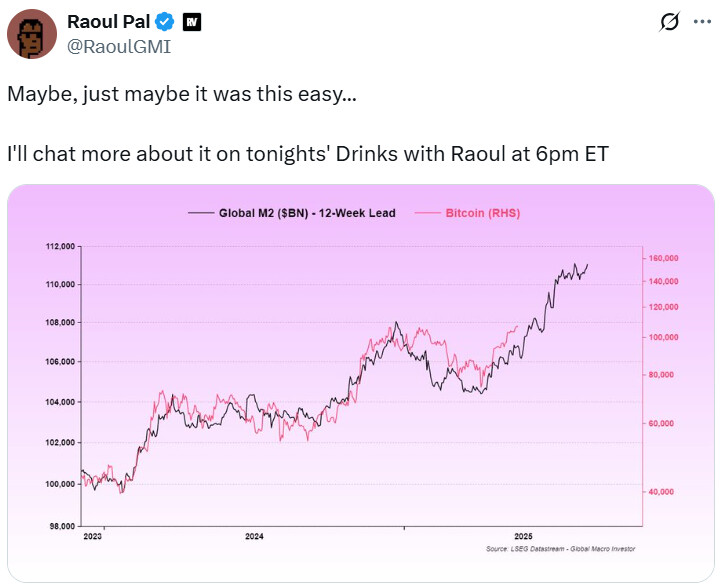Open the three-dot more options menu
This screenshot has width=727, height=588.
pyautogui.click(x=702, y=22)
